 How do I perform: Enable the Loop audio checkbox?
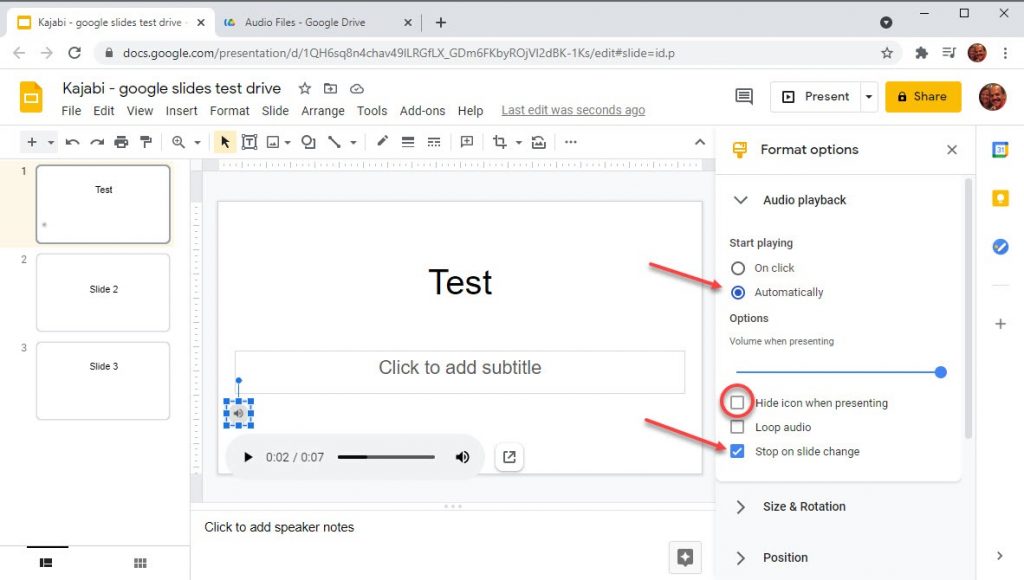click(x=737, y=427)
